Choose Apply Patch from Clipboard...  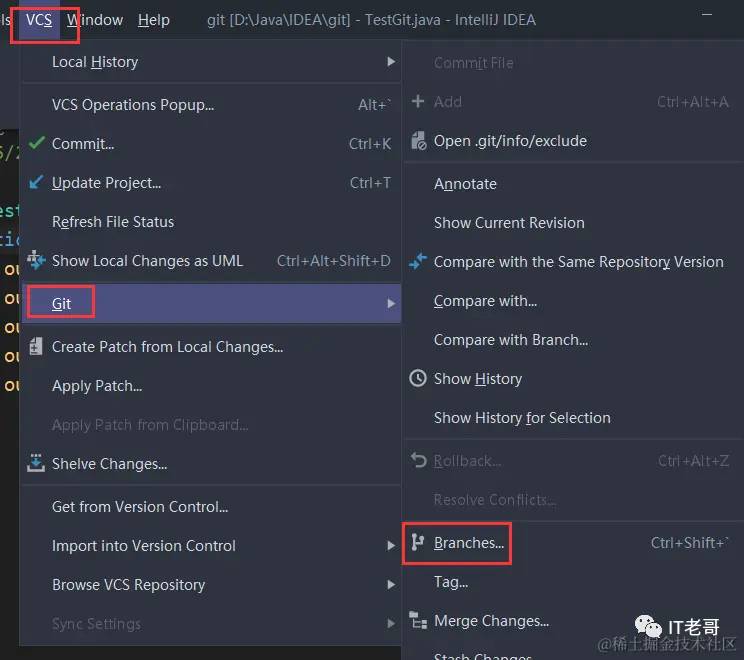pos(212,425)
